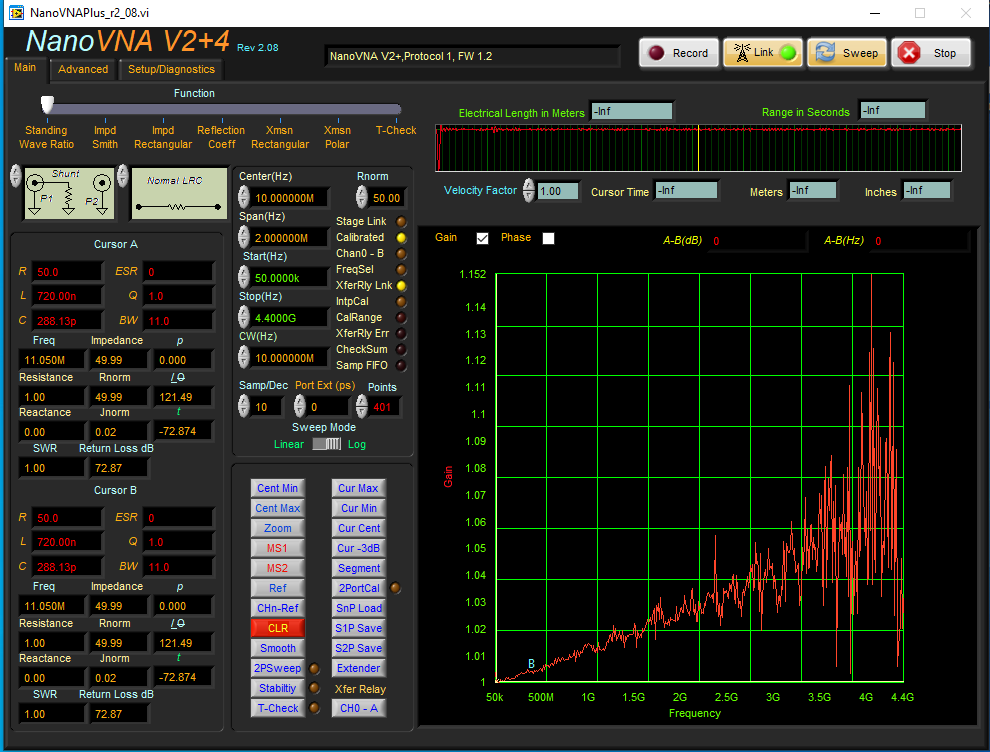Switch to the Main tab
The height and width of the screenshot is (752, 990).
[x=25, y=68]
